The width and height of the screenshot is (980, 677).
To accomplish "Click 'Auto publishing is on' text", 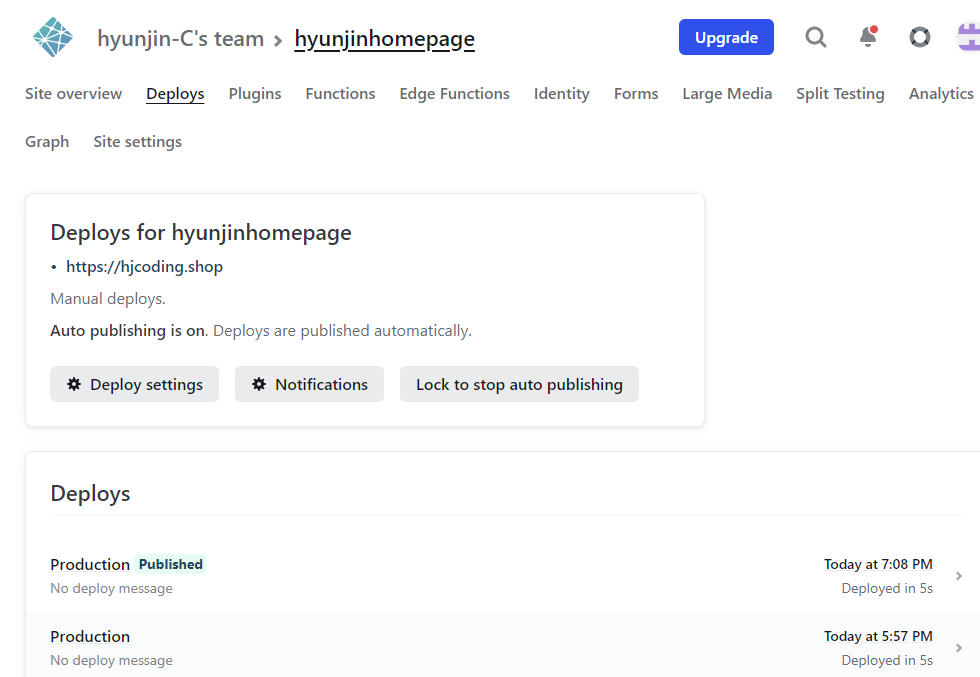I will 128,331.
